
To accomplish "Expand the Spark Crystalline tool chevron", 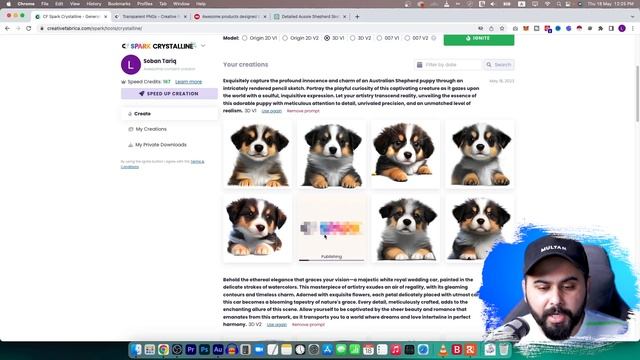I will pos(203,46).
